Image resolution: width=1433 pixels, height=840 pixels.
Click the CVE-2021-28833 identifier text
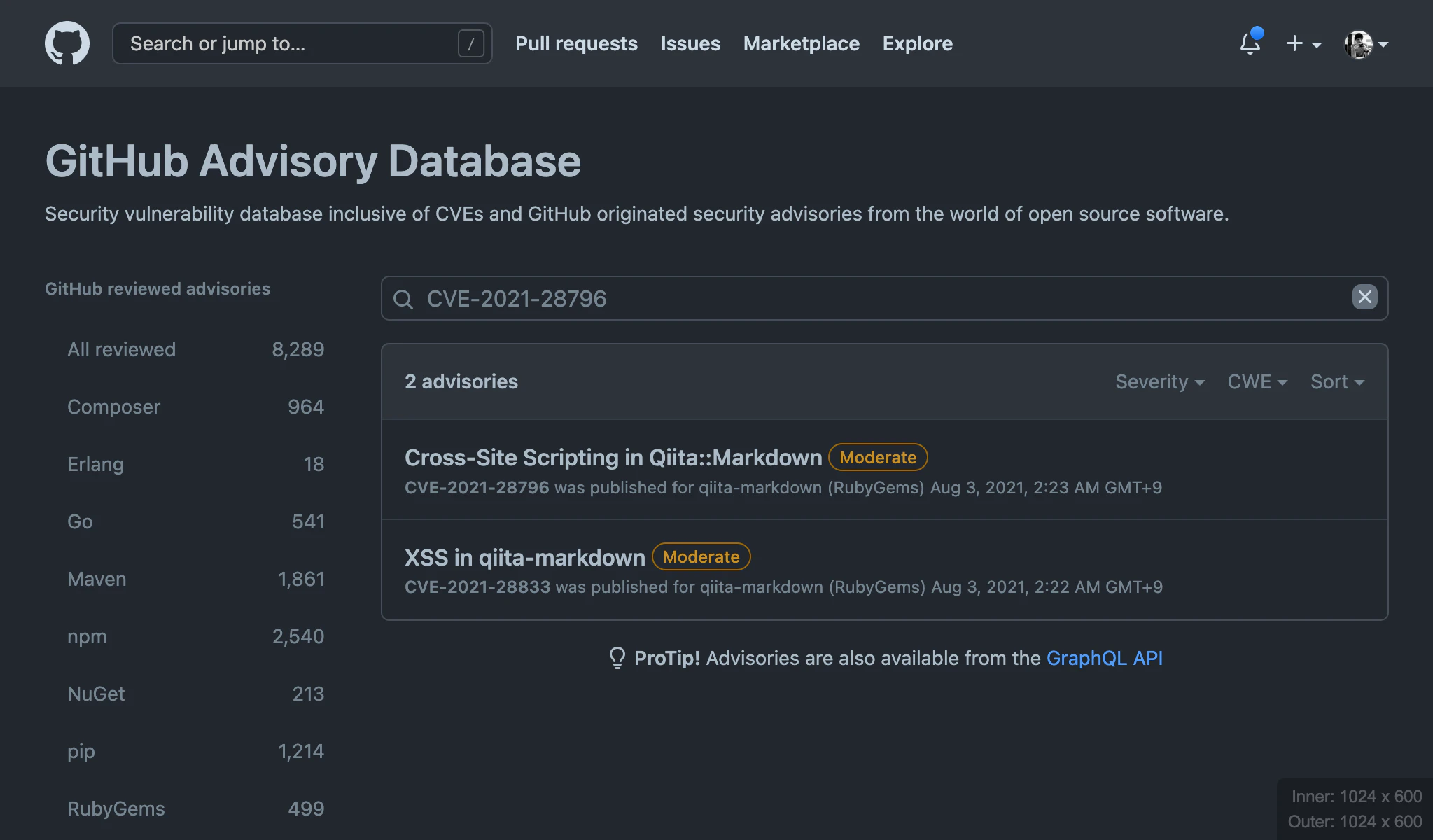tap(477, 587)
